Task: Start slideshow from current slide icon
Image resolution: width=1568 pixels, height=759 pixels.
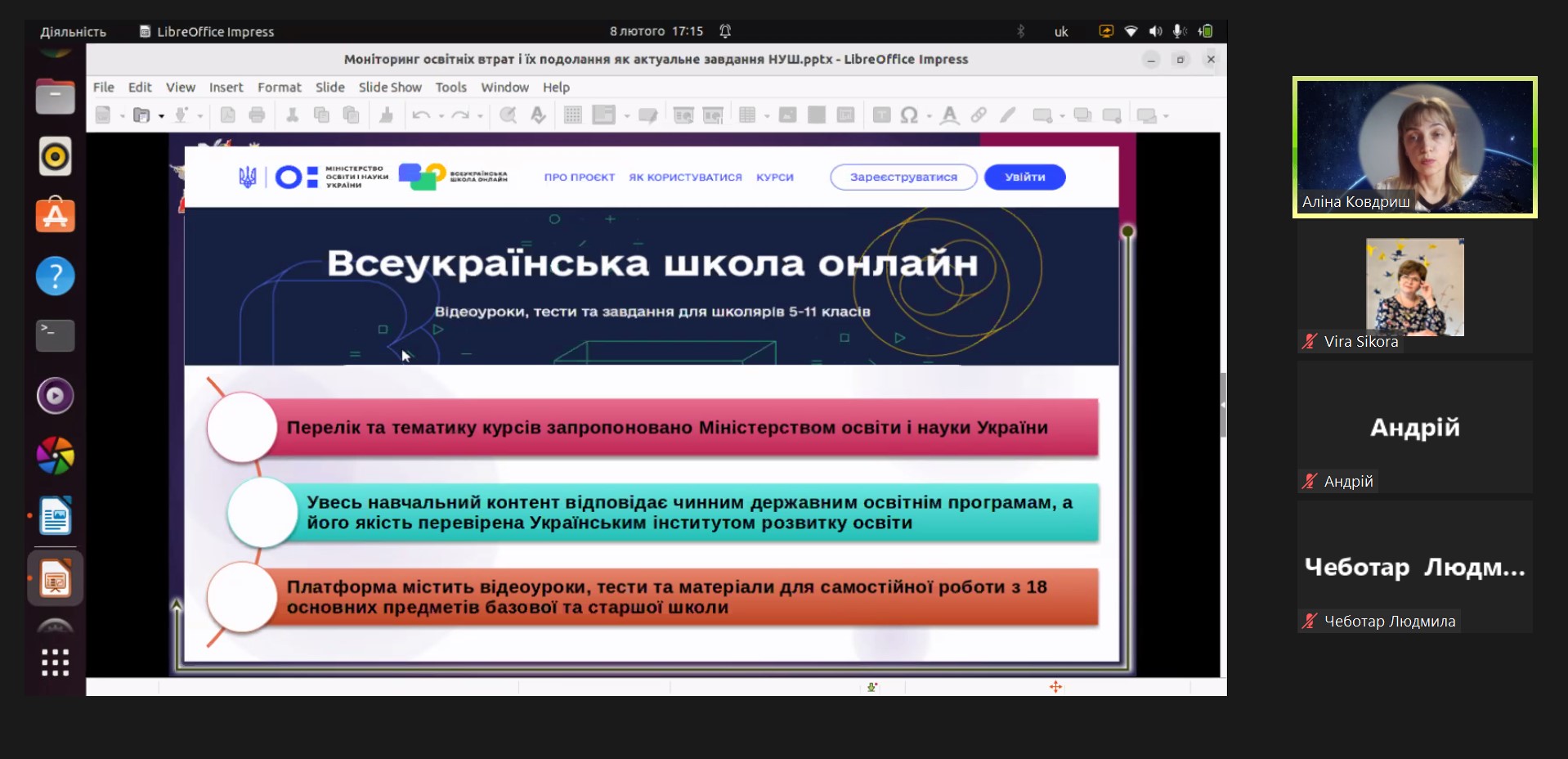Action: [x=713, y=115]
